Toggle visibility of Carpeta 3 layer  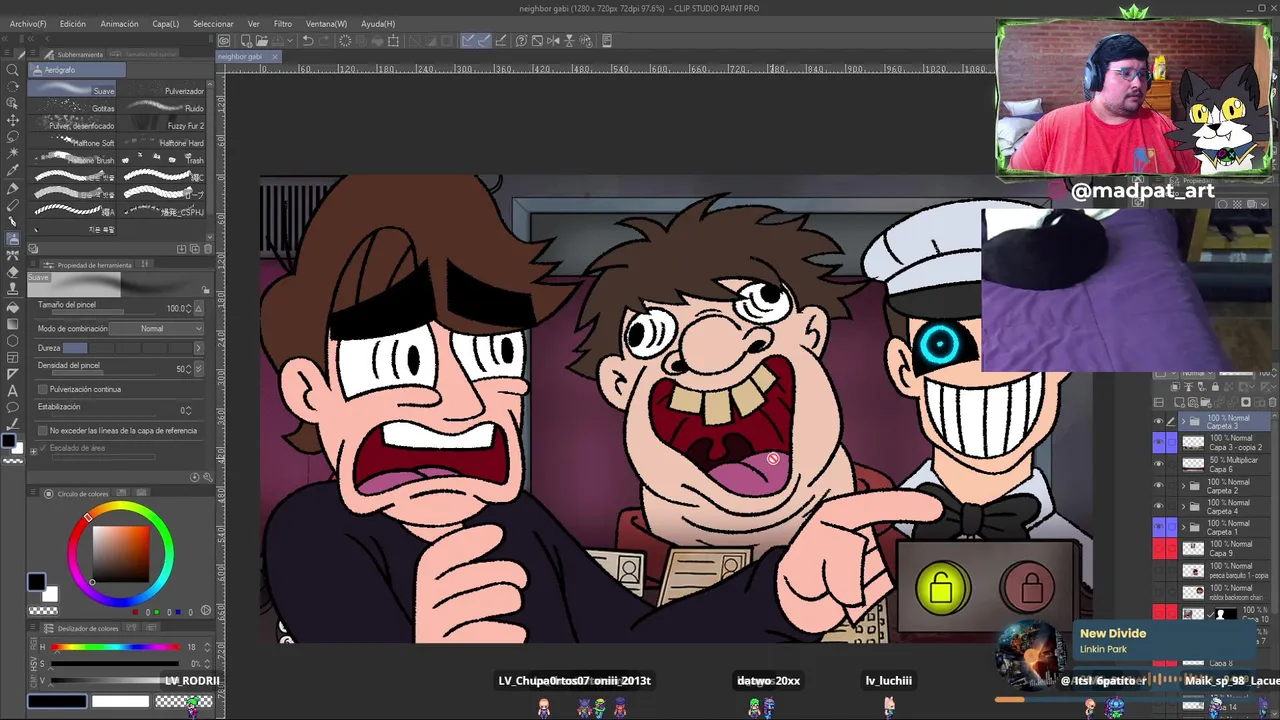coord(1158,421)
